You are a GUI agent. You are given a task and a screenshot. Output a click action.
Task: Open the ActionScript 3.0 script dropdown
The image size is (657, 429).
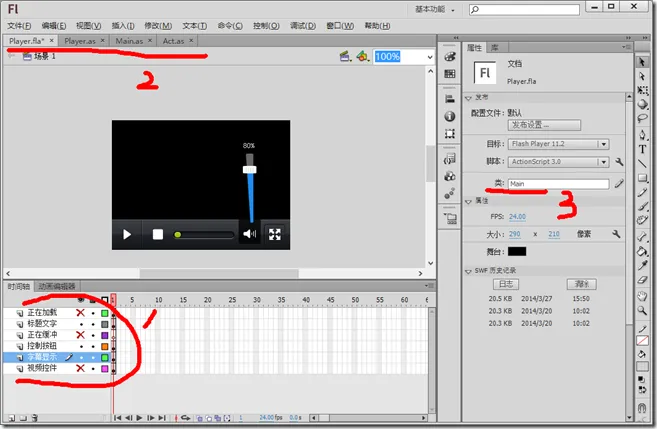(x=559, y=161)
